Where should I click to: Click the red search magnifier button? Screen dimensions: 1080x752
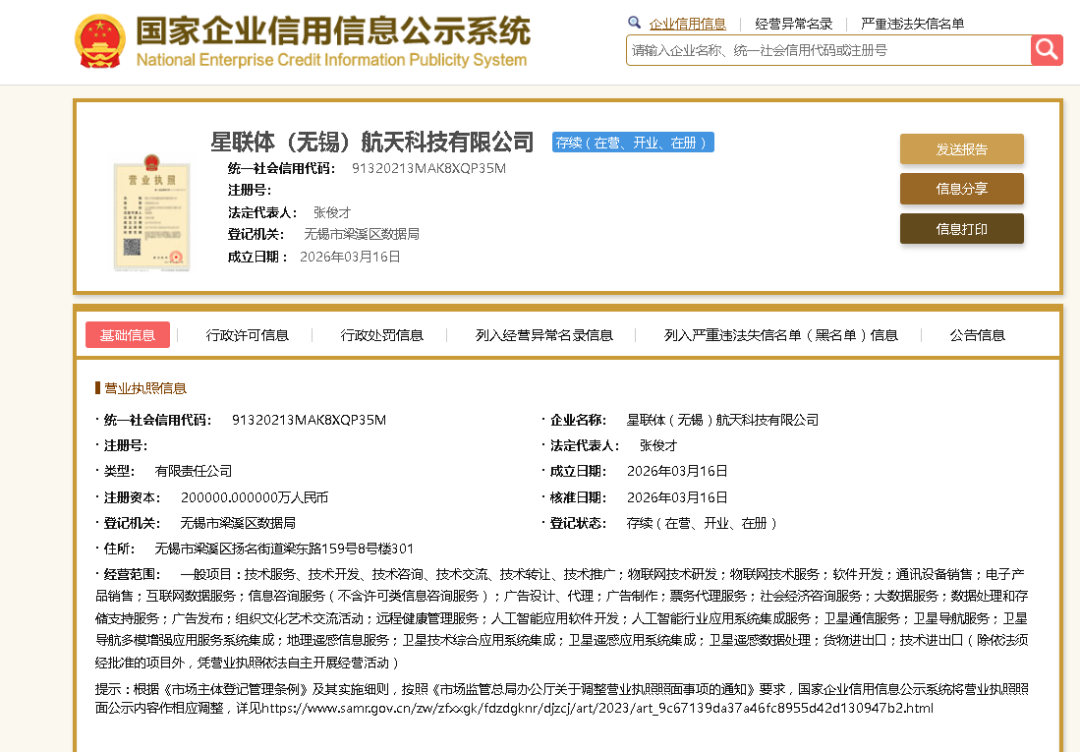[1046, 49]
